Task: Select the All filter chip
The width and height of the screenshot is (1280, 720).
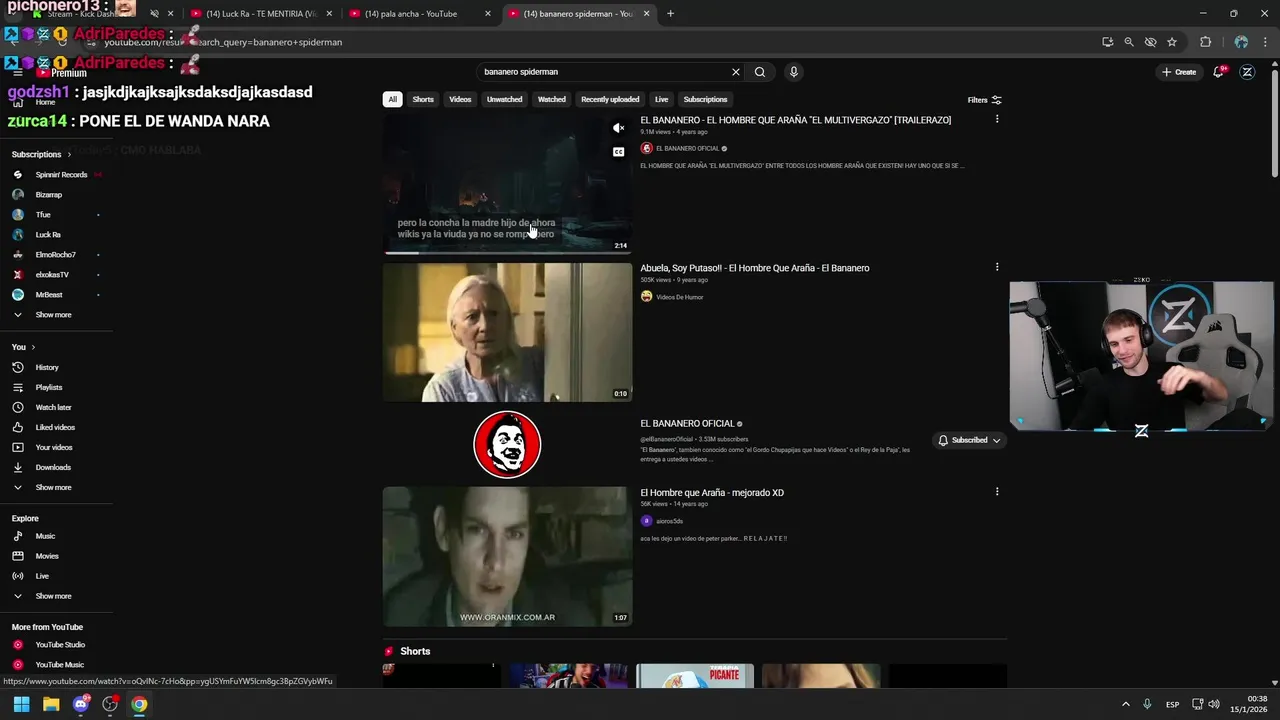Action: 393,99
